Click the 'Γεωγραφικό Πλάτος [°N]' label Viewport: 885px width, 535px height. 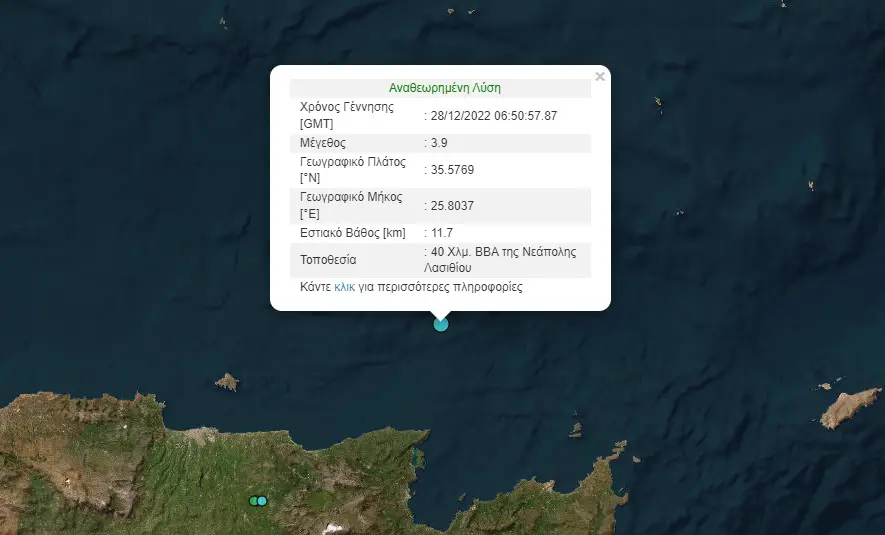click(353, 170)
